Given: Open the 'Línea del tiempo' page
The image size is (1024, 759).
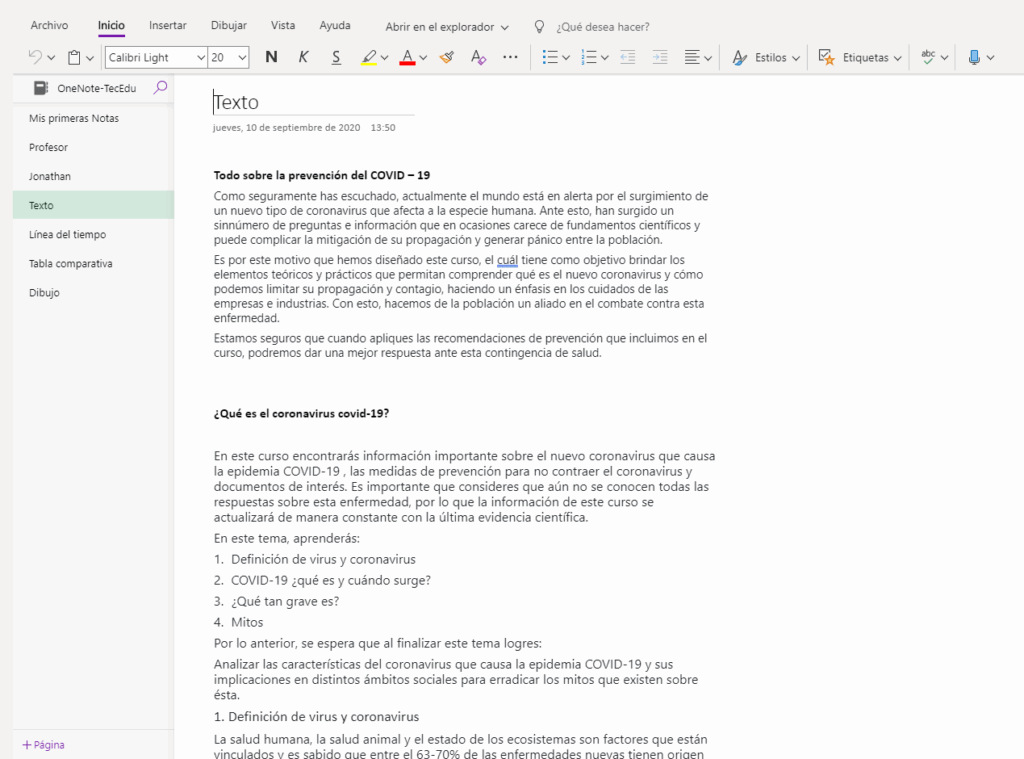Looking at the screenshot, I should (67, 234).
